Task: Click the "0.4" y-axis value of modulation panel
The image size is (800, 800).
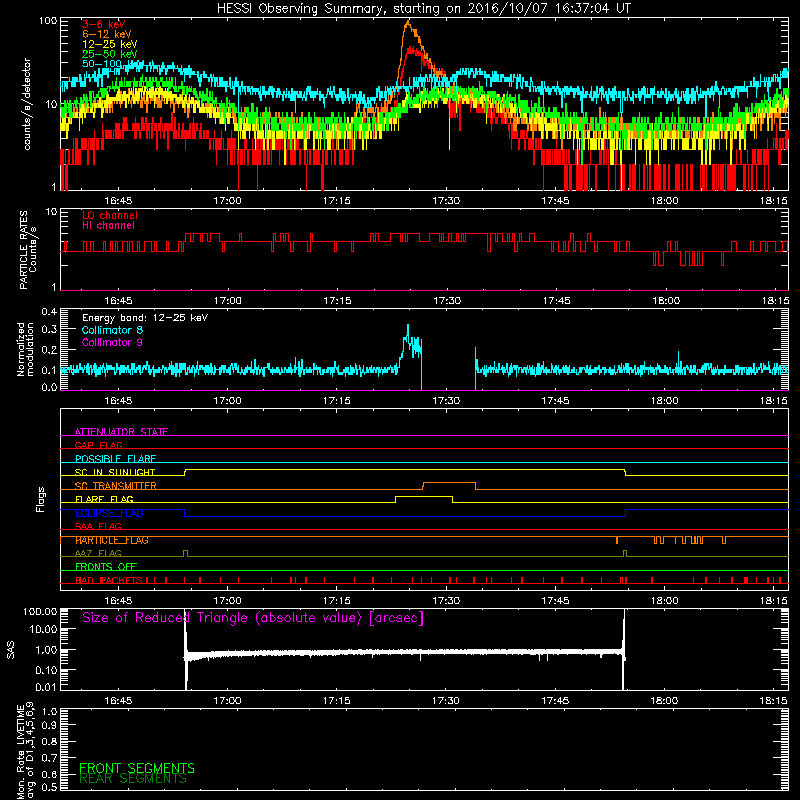Action: pos(49,312)
